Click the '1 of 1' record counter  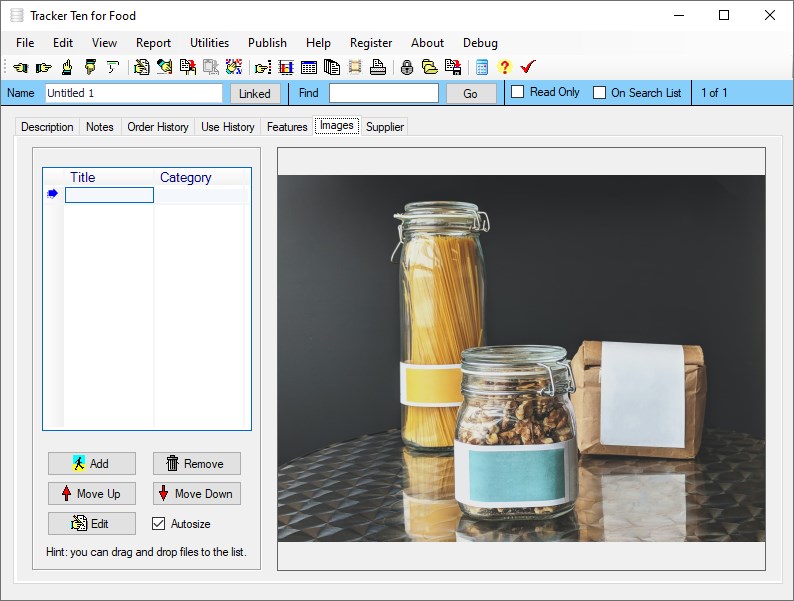point(714,93)
